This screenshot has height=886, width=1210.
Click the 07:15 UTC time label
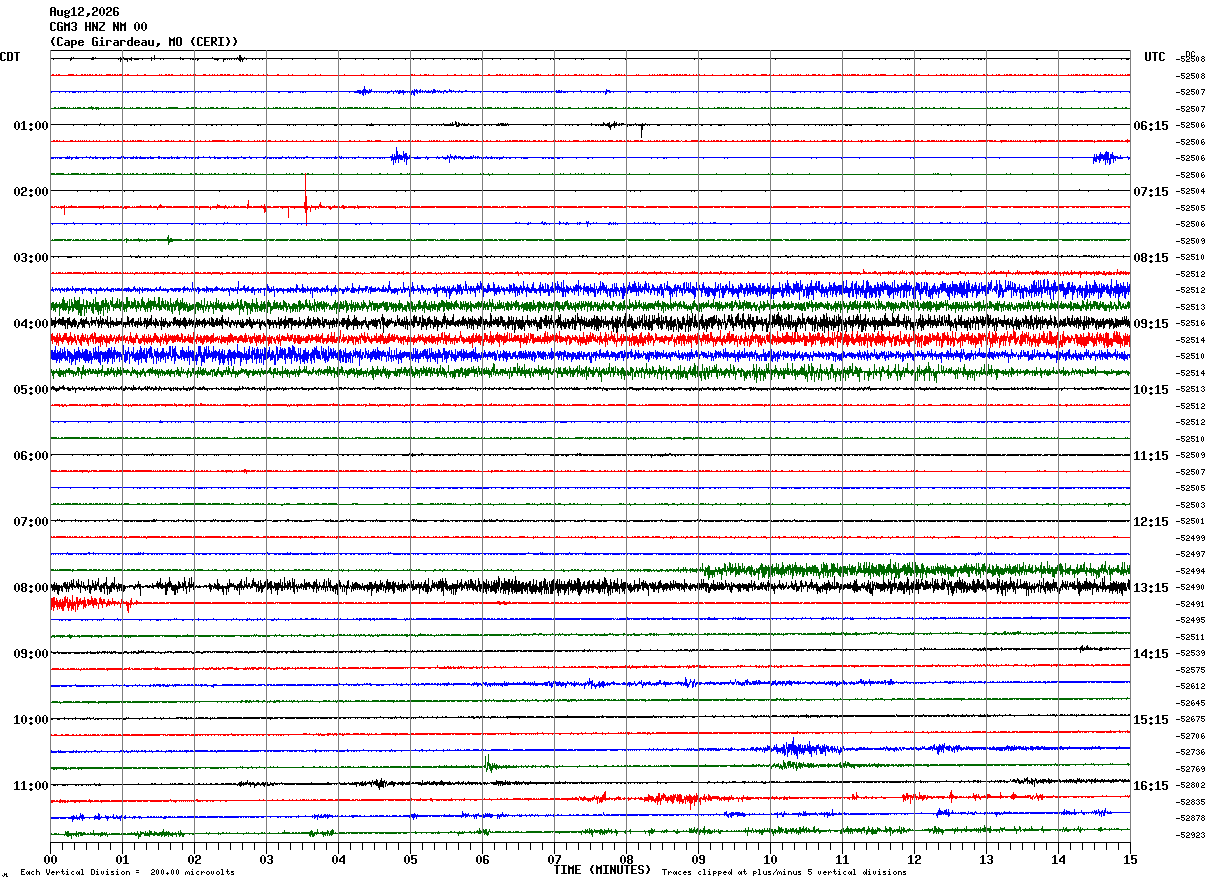[1151, 191]
